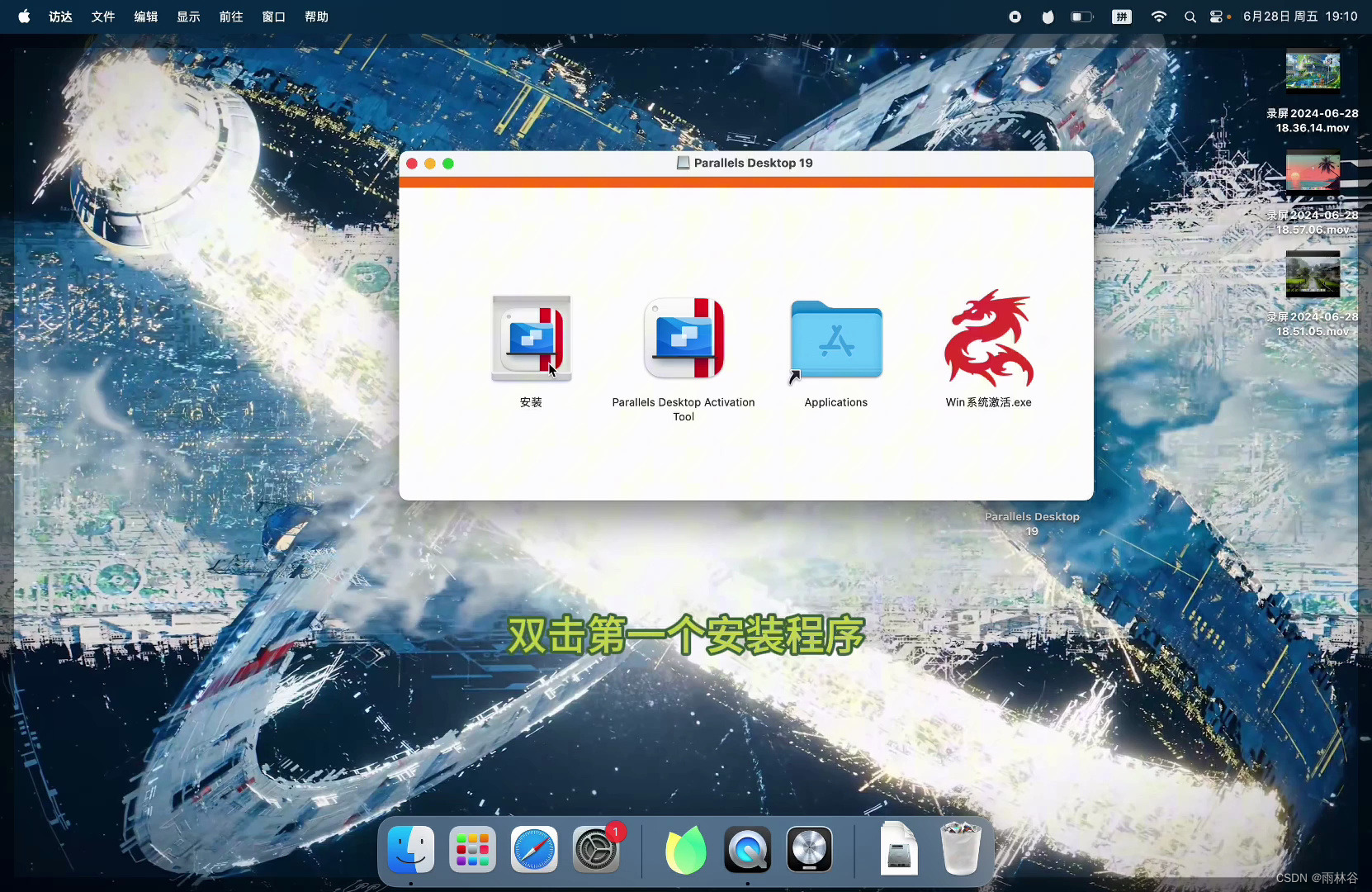Open the 帮助 menu
The image size is (1372, 892).
click(317, 17)
